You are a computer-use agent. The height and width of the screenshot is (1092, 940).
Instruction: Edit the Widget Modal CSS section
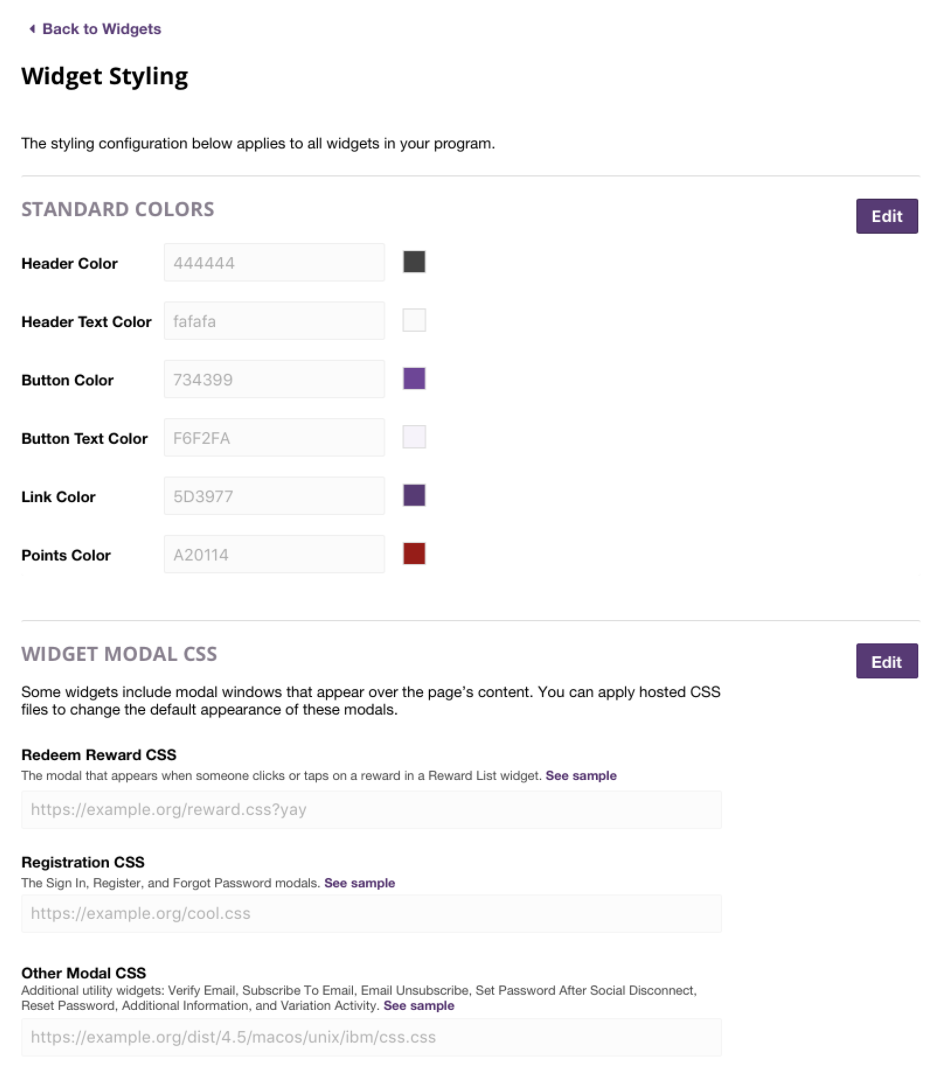[886, 661]
